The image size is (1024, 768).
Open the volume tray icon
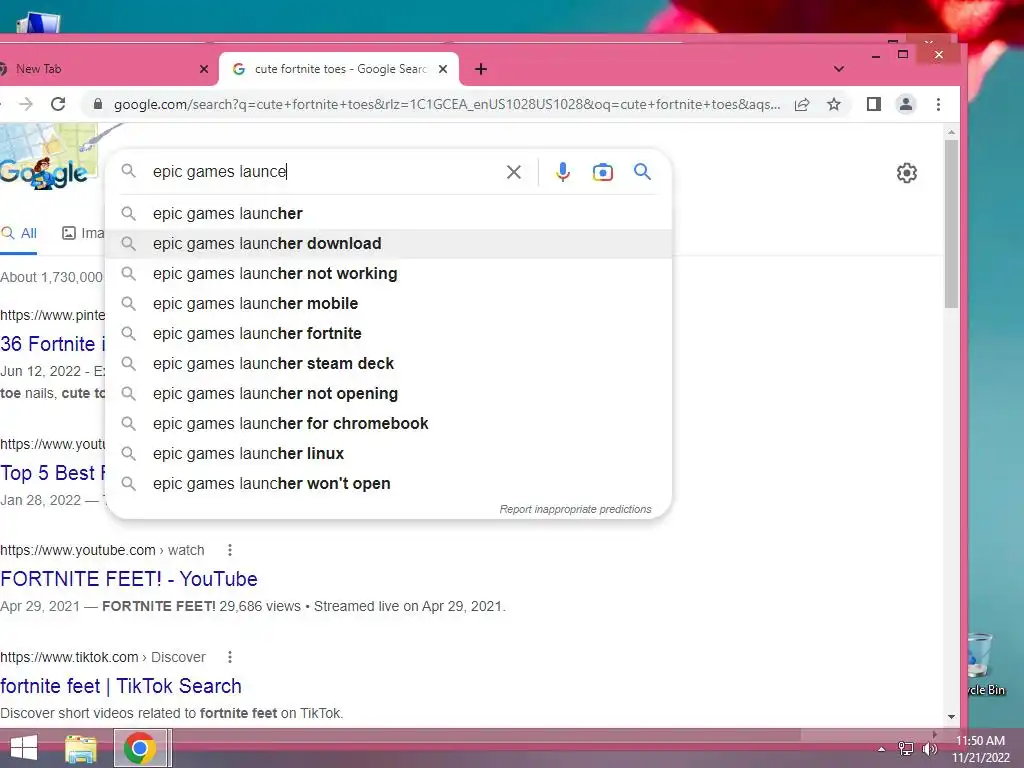click(x=929, y=748)
